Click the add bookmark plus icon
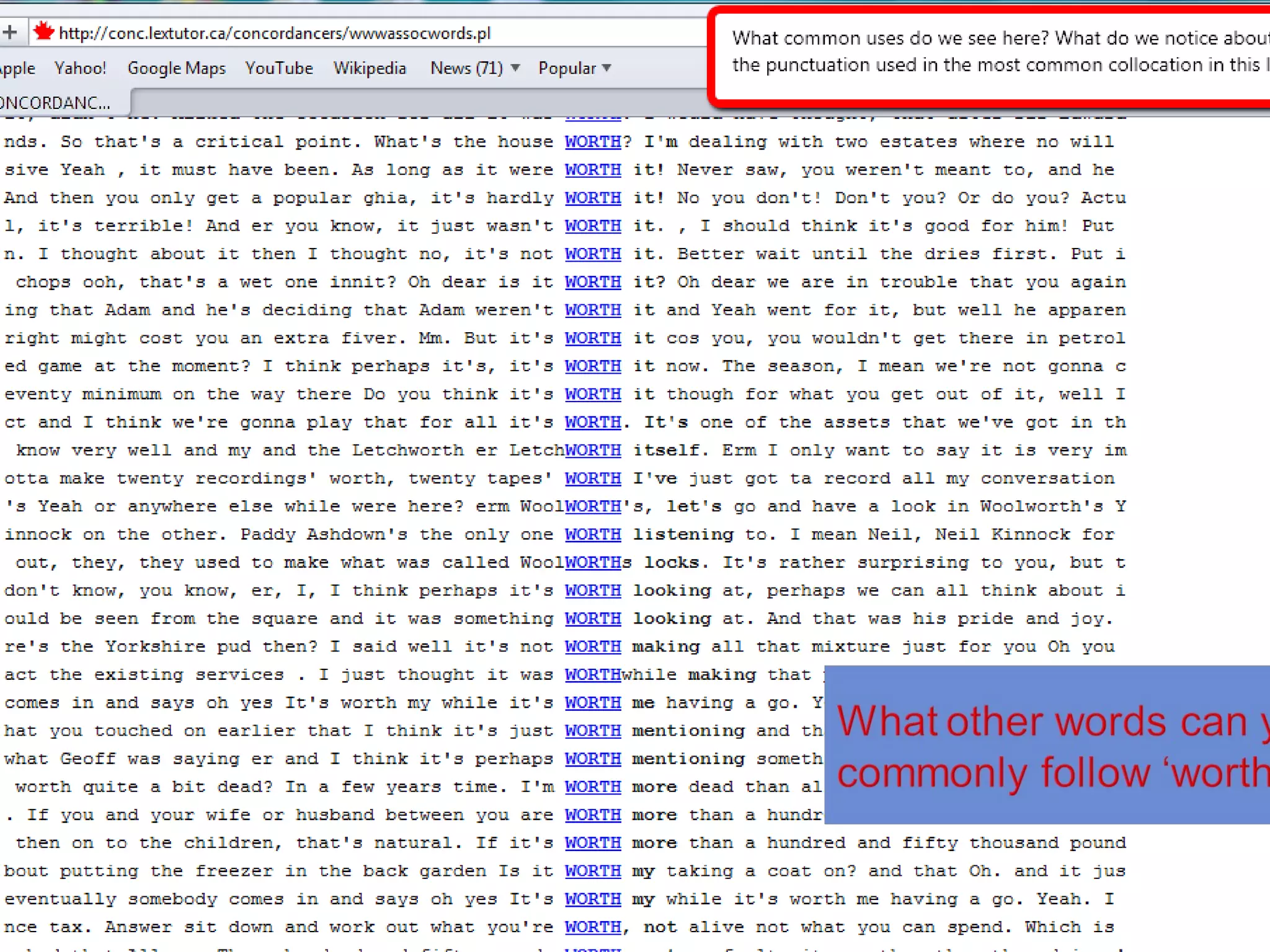Viewport: 1270px width, 952px height. (9, 32)
